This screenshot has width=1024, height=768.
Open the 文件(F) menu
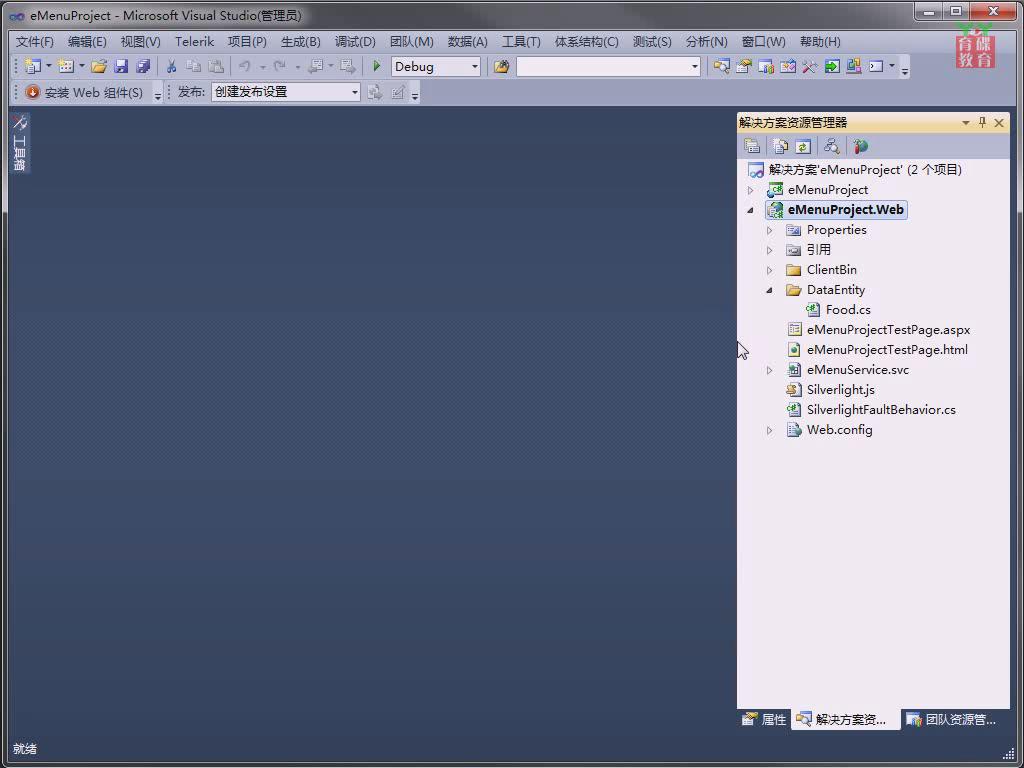click(35, 42)
